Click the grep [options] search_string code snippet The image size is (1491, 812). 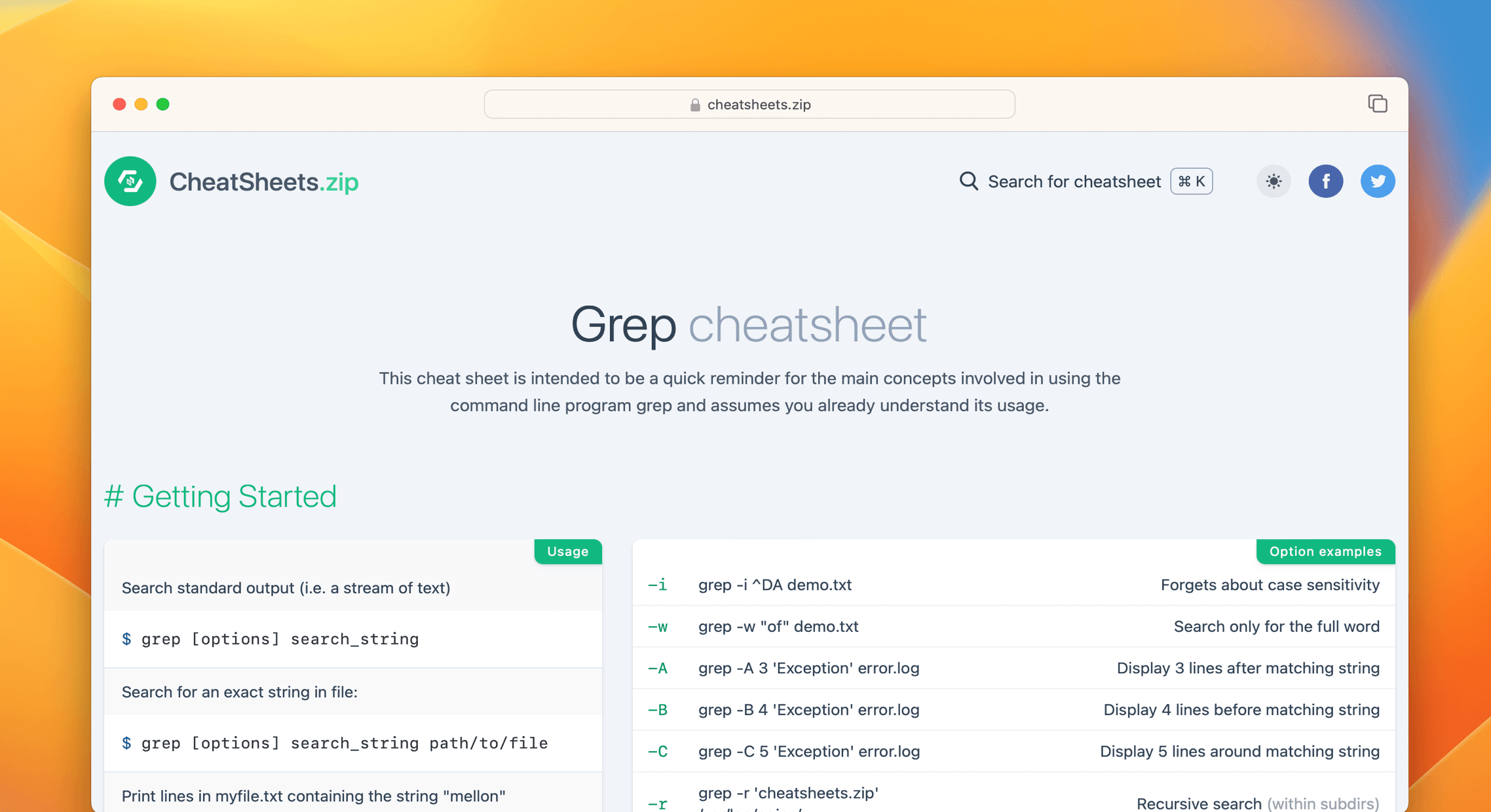pyautogui.click(x=270, y=638)
